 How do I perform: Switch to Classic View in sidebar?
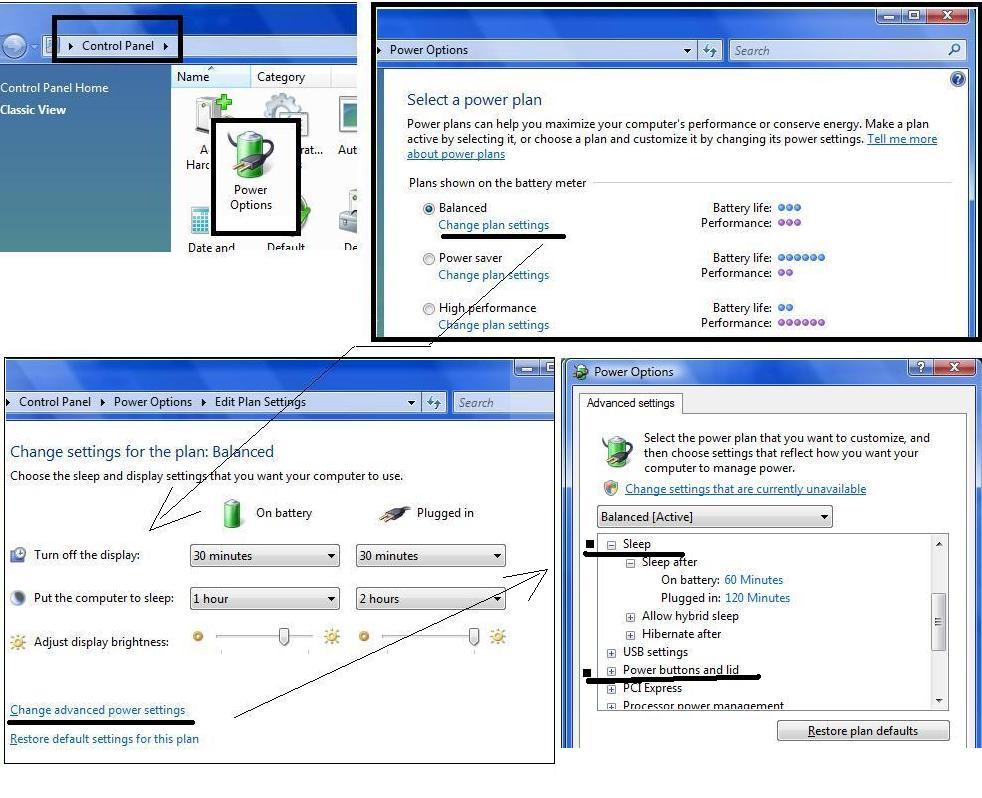(x=33, y=110)
